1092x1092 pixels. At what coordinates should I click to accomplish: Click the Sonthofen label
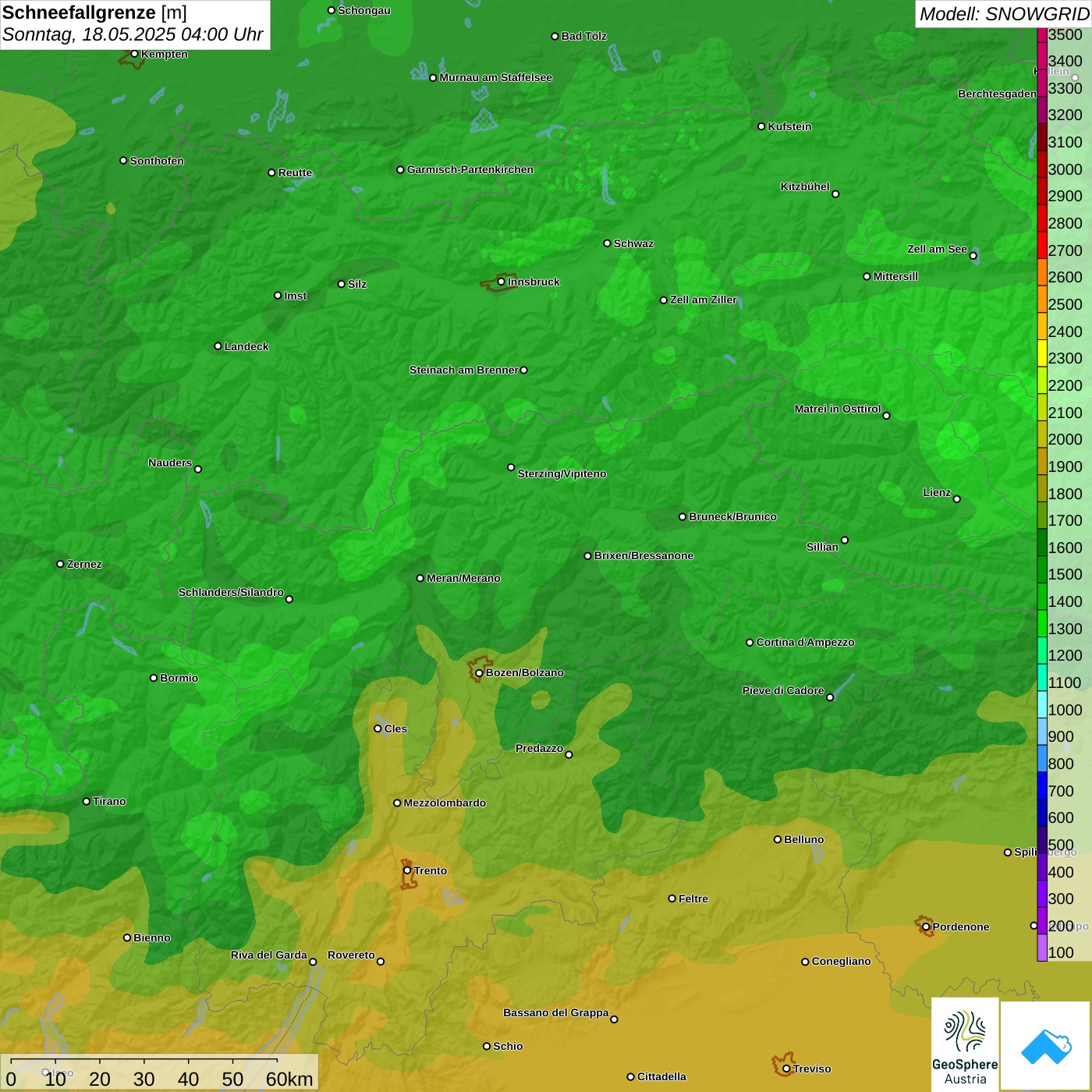(157, 161)
